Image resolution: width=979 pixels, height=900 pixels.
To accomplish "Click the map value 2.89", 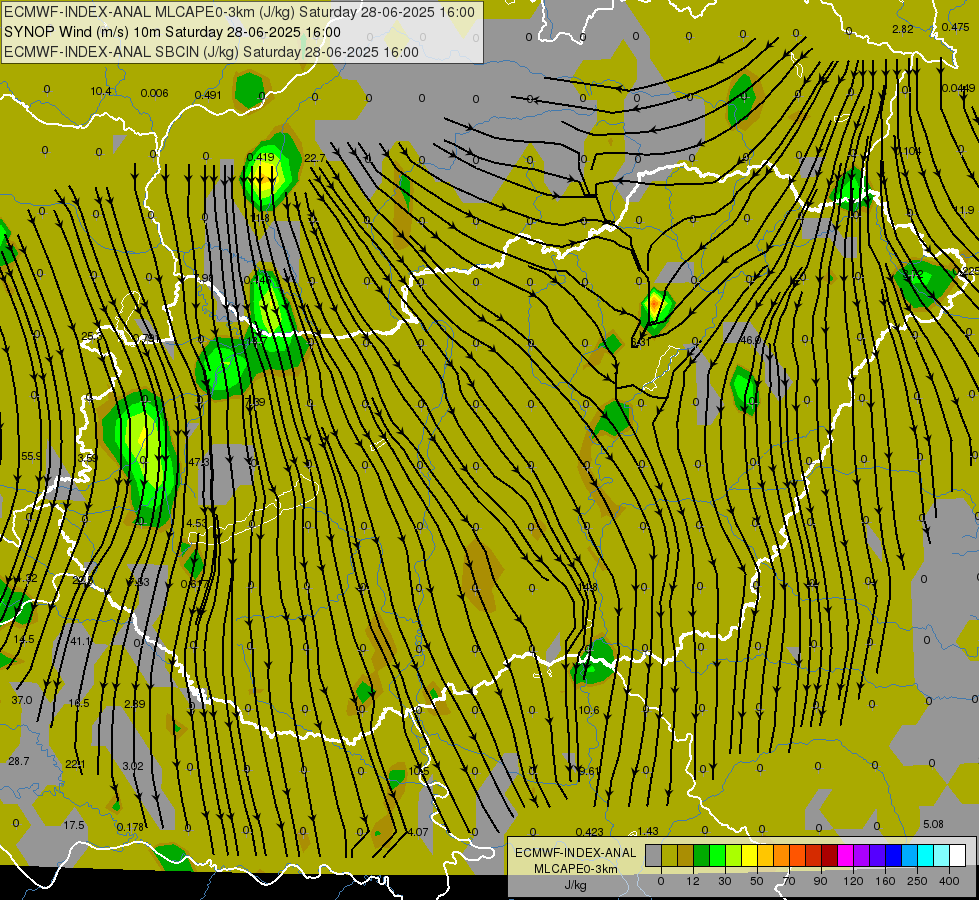I will tap(135, 704).
